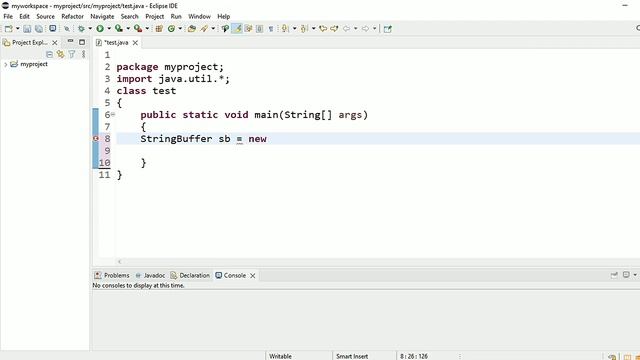This screenshot has height=360, width=640.
Task: Switch to the Declaration tab
Action: point(190,276)
